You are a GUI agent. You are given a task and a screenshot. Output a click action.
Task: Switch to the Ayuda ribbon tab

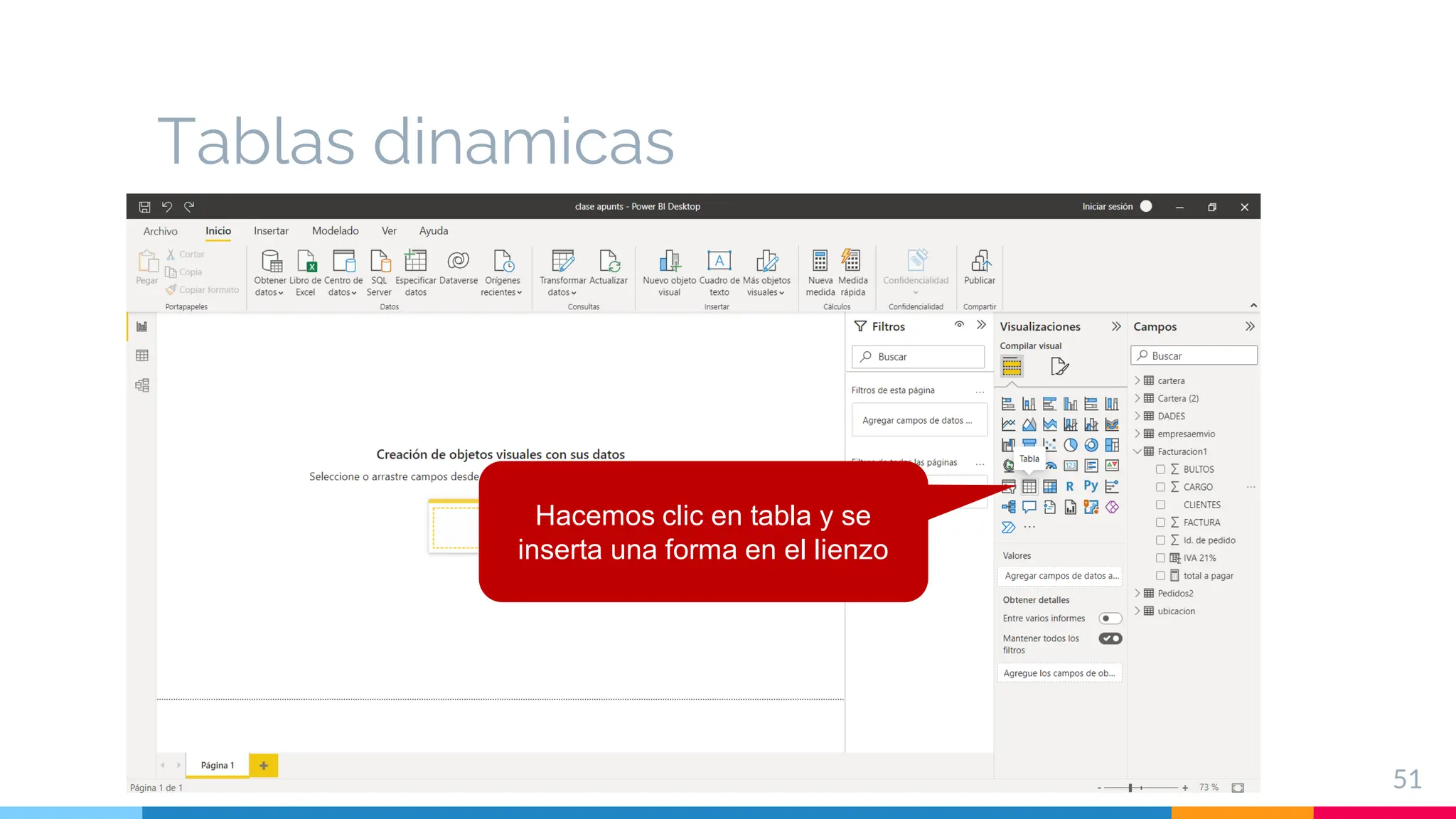[x=434, y=231]
